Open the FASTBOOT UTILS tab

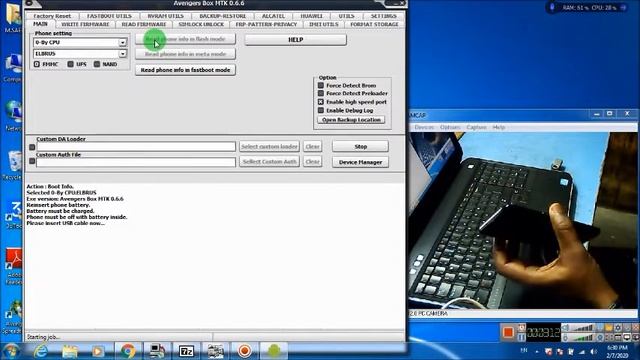click(109, 16)
